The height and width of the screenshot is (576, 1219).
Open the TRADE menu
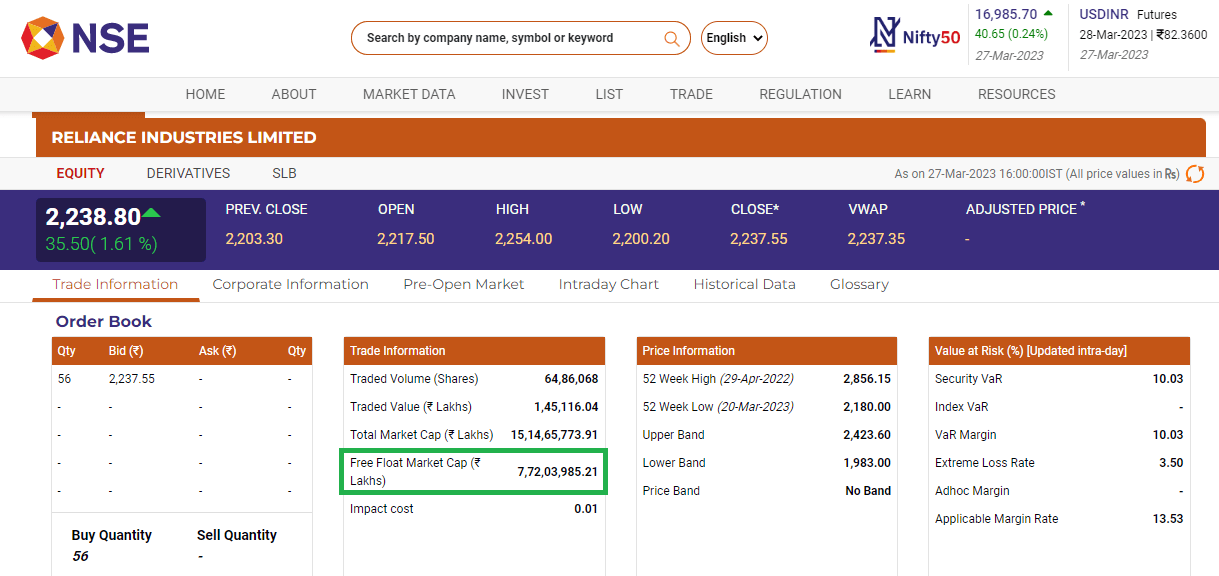click(691, 94)
